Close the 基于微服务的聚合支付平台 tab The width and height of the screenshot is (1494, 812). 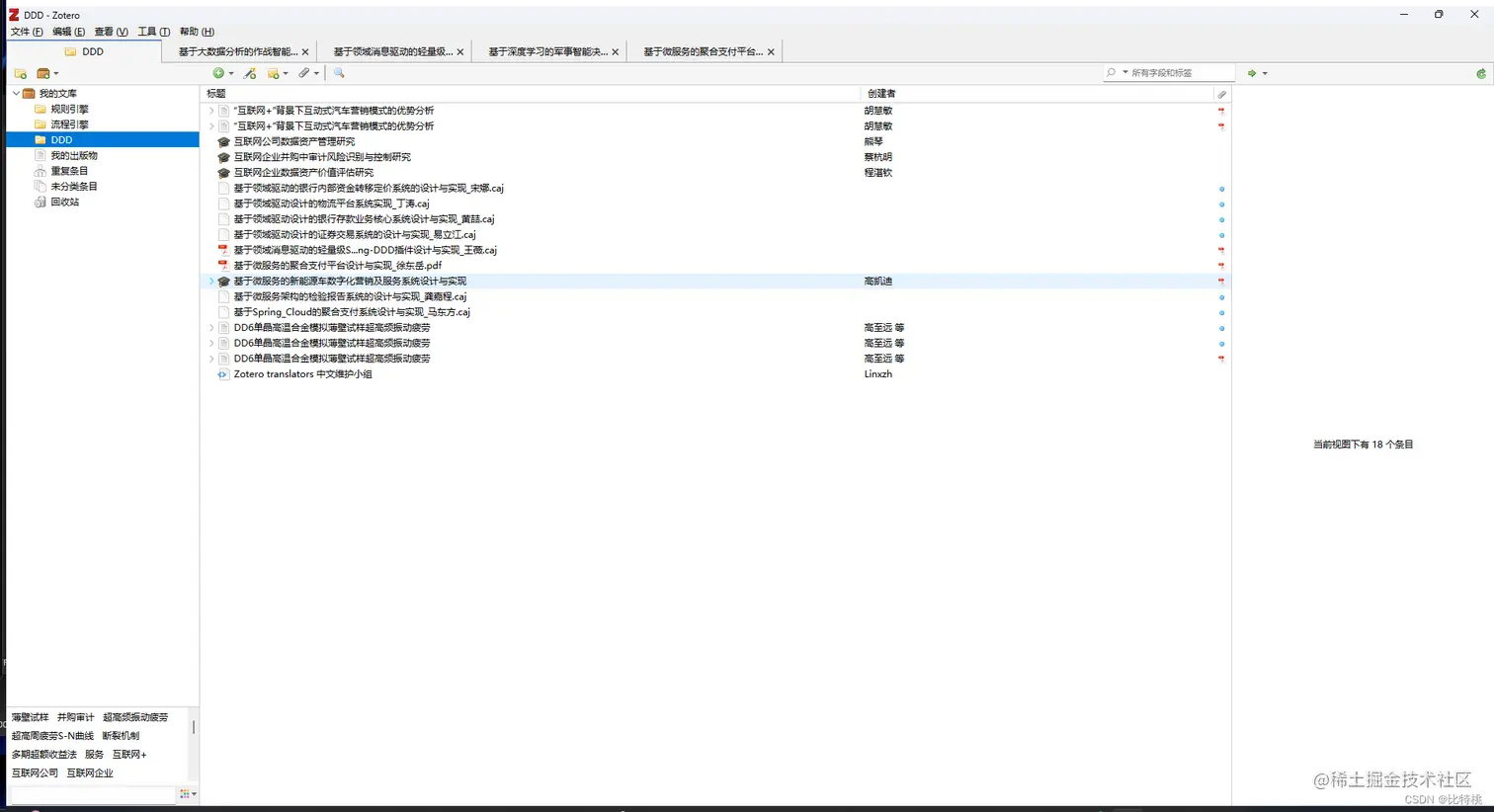[x=771, y=52]
